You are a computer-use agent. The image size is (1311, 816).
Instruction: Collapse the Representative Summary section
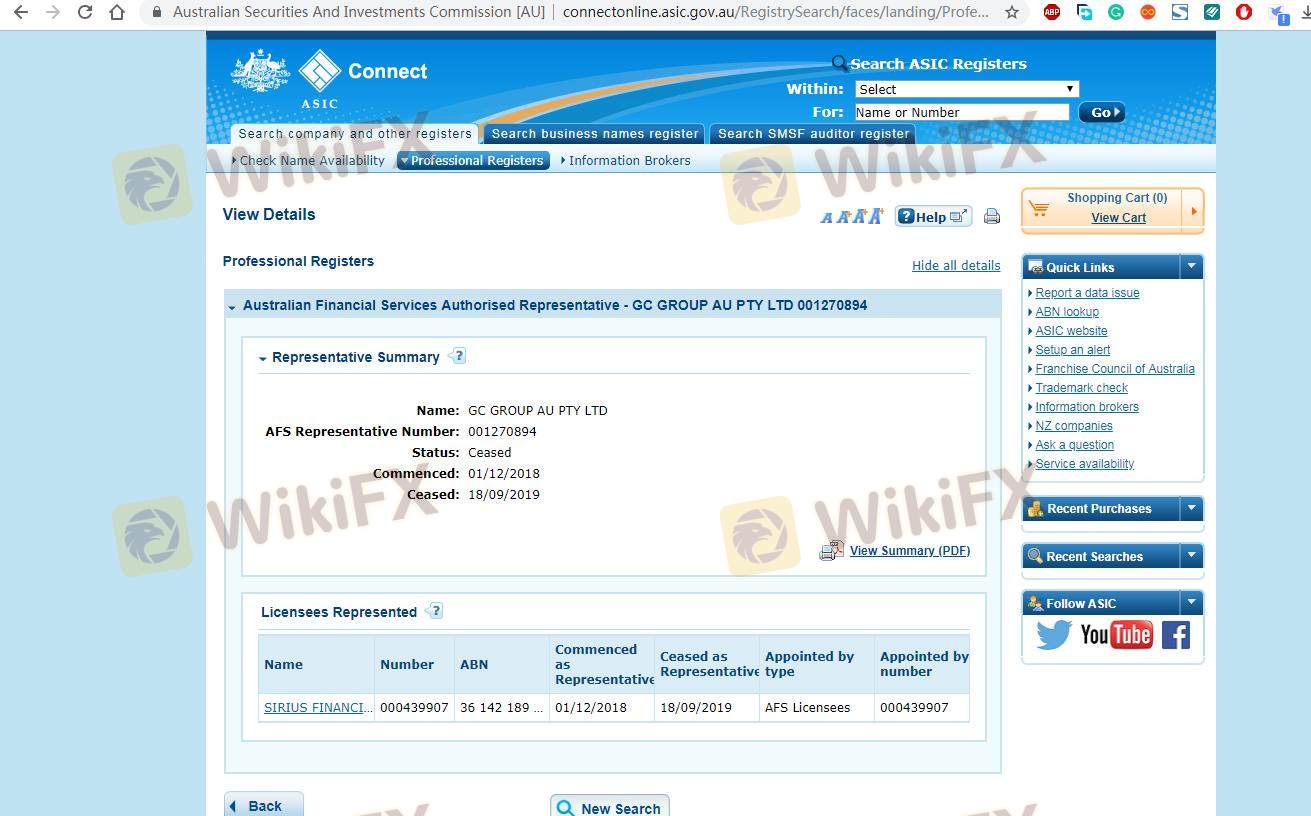click(263, 358)
